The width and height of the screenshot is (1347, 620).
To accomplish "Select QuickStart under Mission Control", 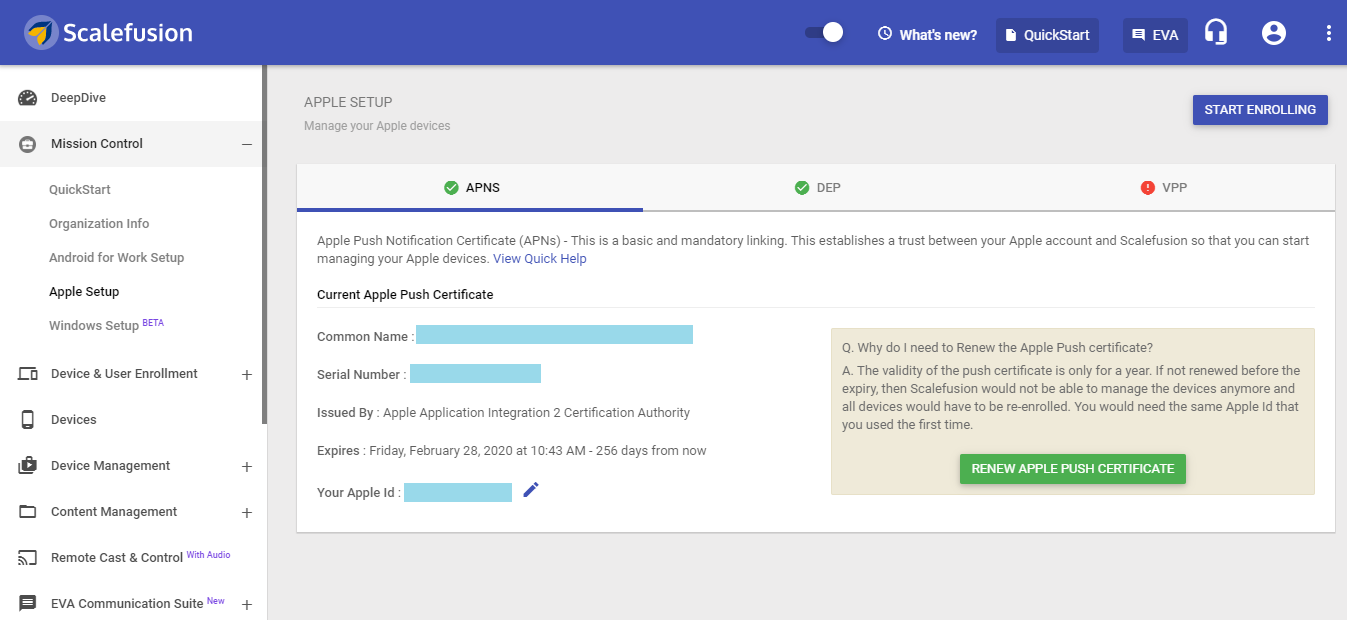I will (80, 190).
